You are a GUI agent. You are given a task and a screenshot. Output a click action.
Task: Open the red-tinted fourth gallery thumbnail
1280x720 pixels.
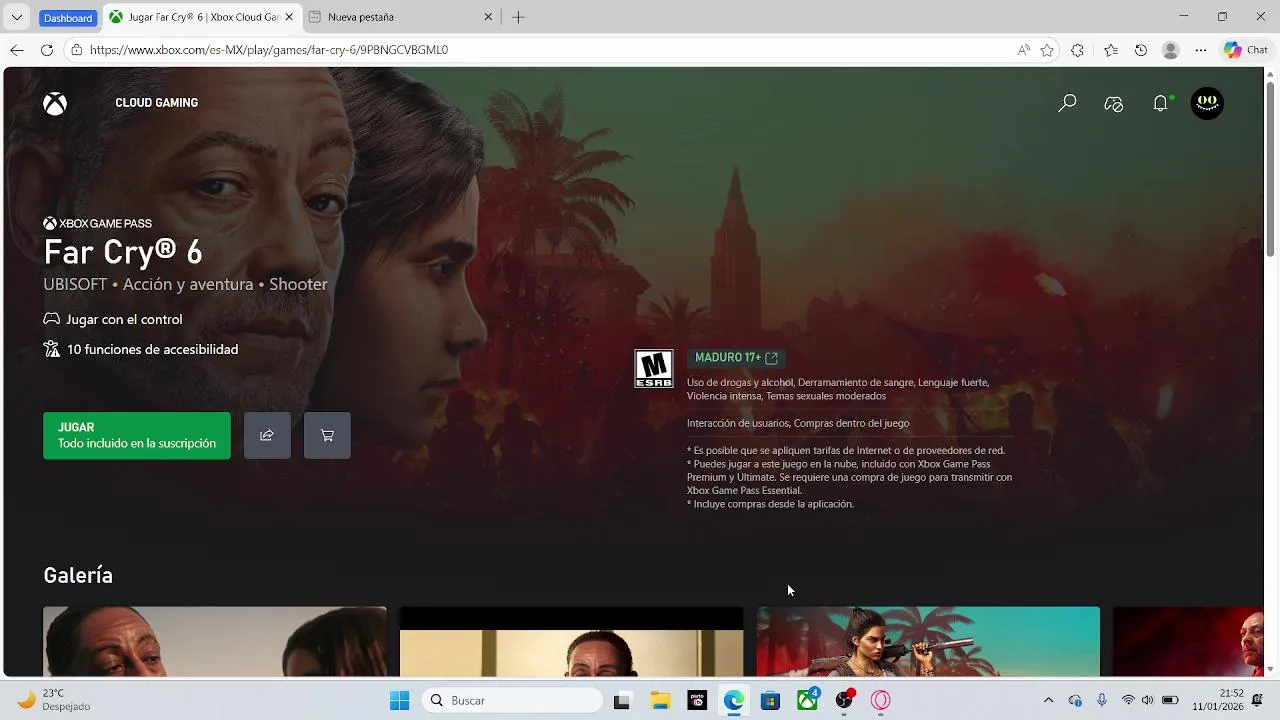click(1188, 642)
